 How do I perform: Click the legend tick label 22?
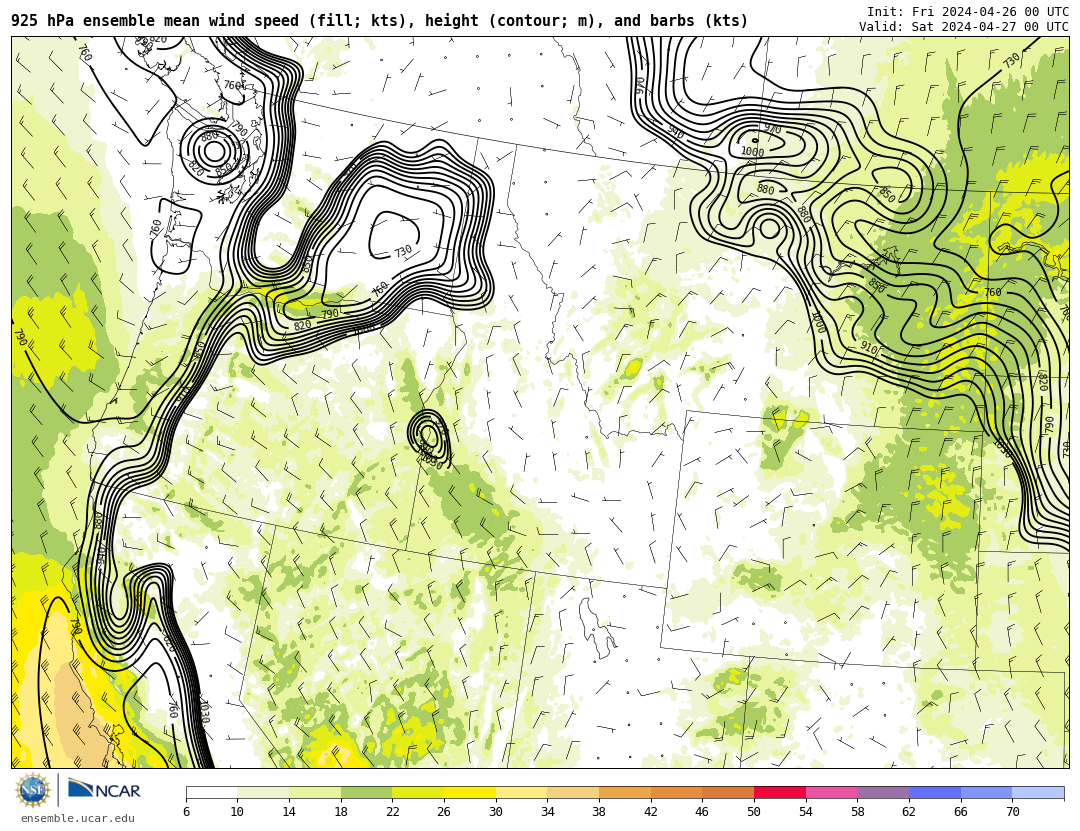pos(393,812)
